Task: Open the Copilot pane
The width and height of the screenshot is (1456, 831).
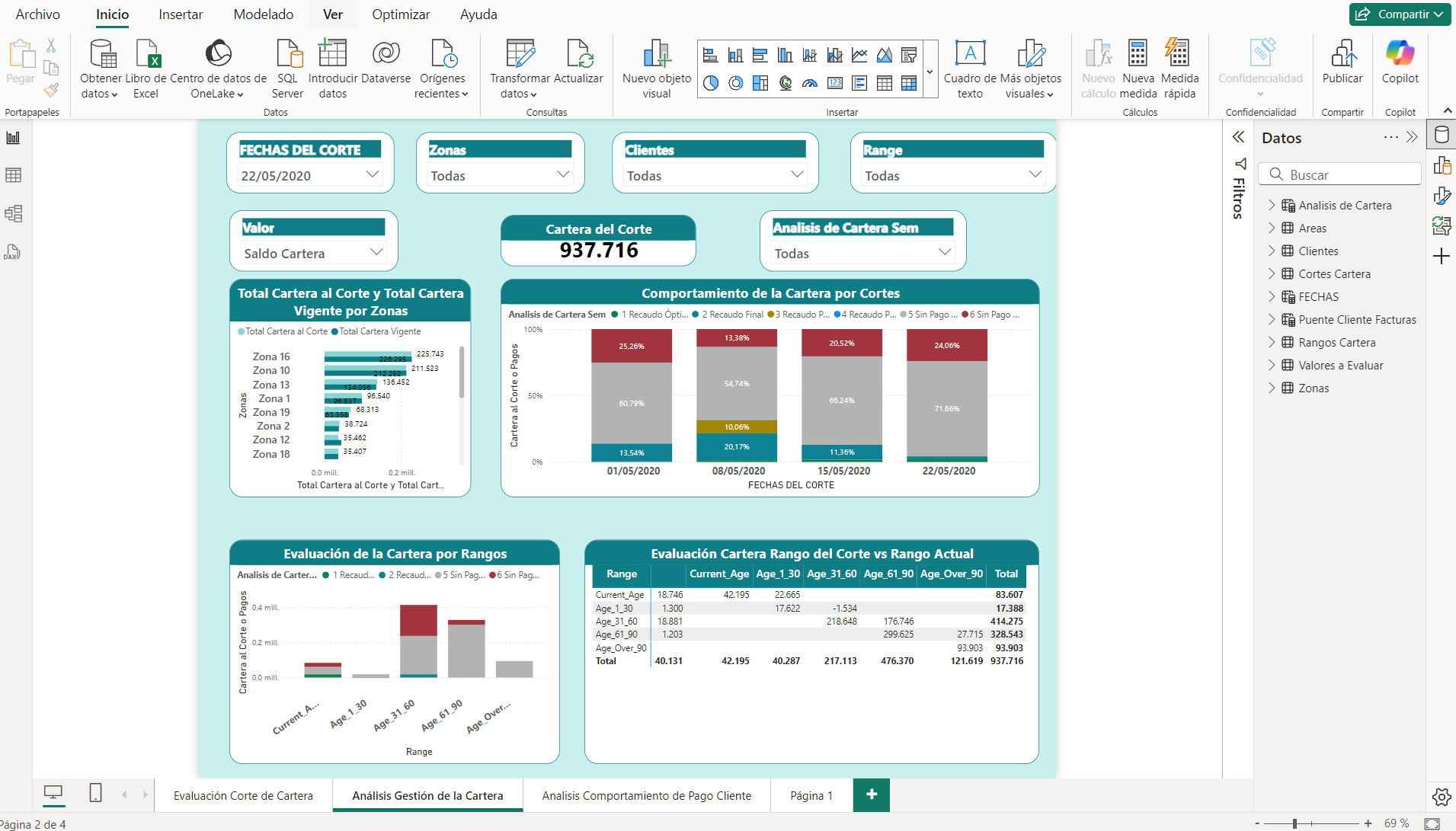Action: 1400,62
